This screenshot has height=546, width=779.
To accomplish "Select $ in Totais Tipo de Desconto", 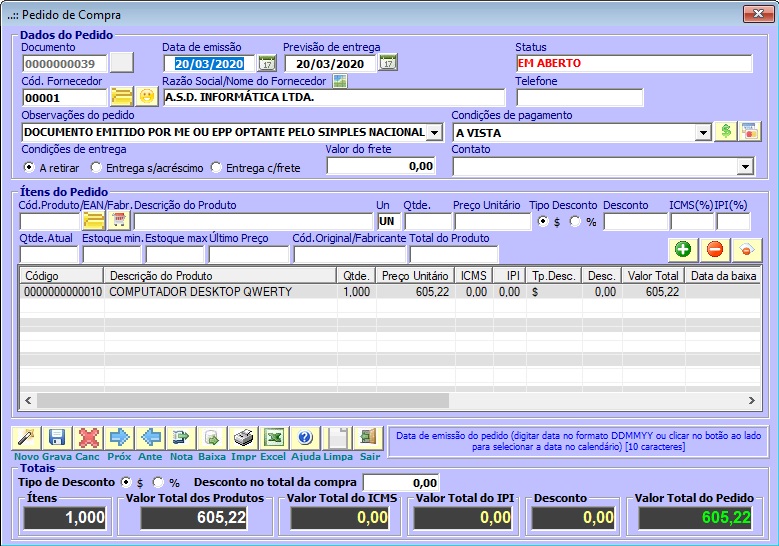I will pos(126,482).
